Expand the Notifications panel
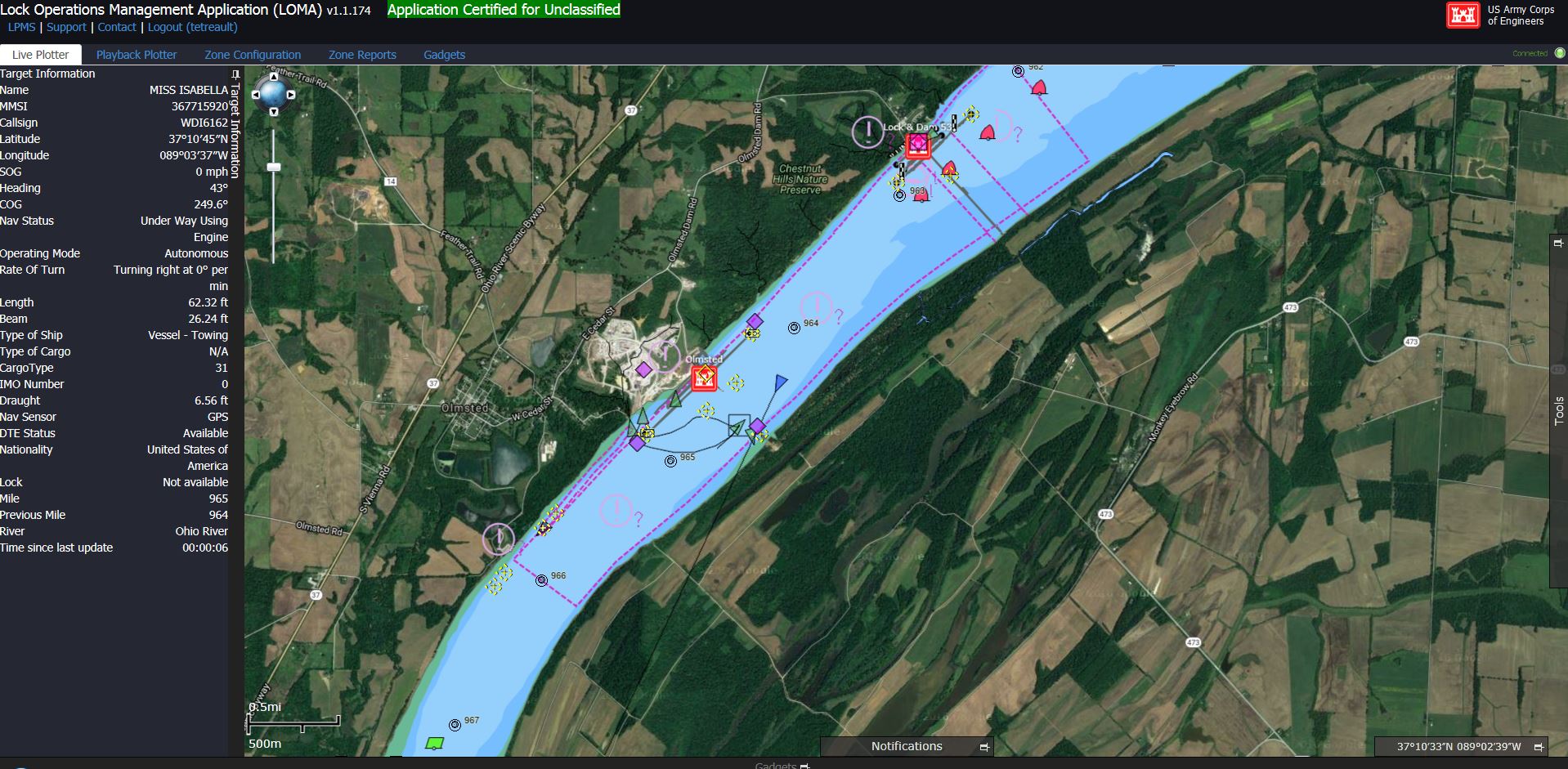 [984, 747]
